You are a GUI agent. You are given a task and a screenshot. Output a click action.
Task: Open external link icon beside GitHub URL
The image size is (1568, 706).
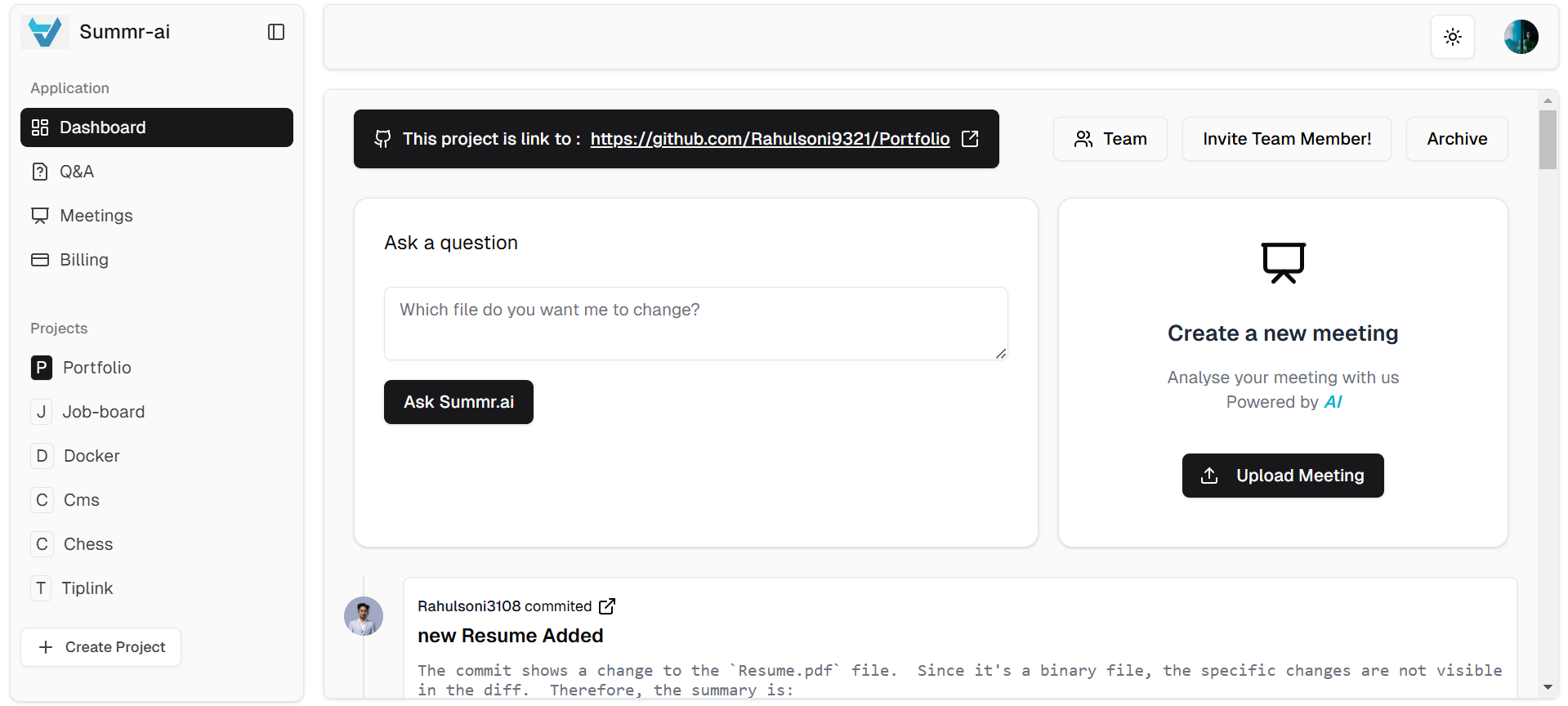[970, 139]
